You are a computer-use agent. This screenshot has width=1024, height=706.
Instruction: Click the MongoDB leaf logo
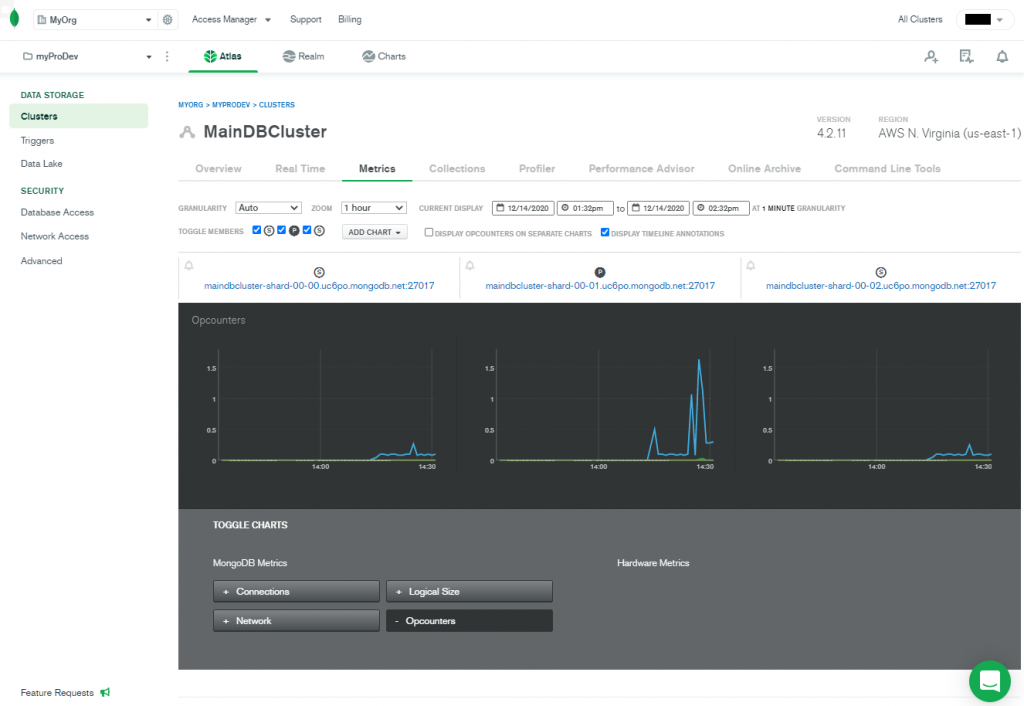14,19
